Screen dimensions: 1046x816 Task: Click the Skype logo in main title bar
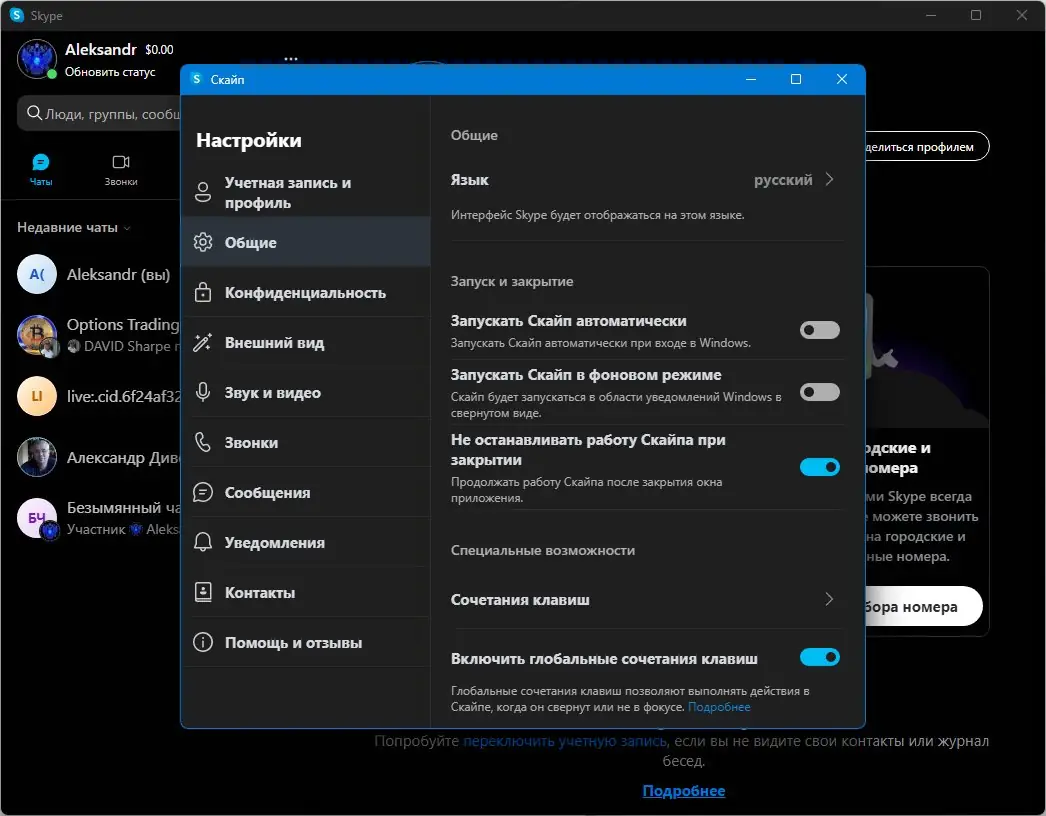point(17,15)
